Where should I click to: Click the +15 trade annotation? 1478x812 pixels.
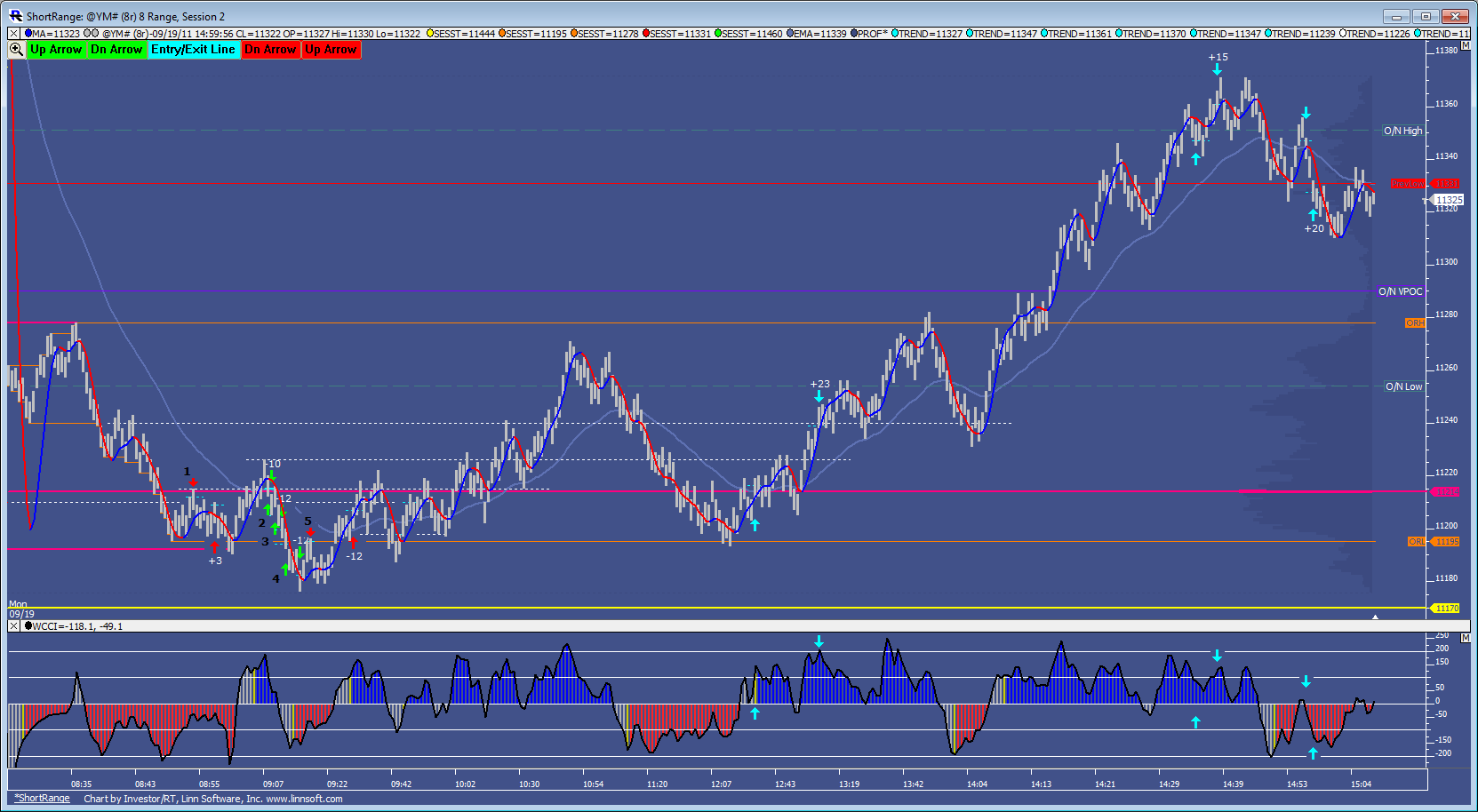1218,57
